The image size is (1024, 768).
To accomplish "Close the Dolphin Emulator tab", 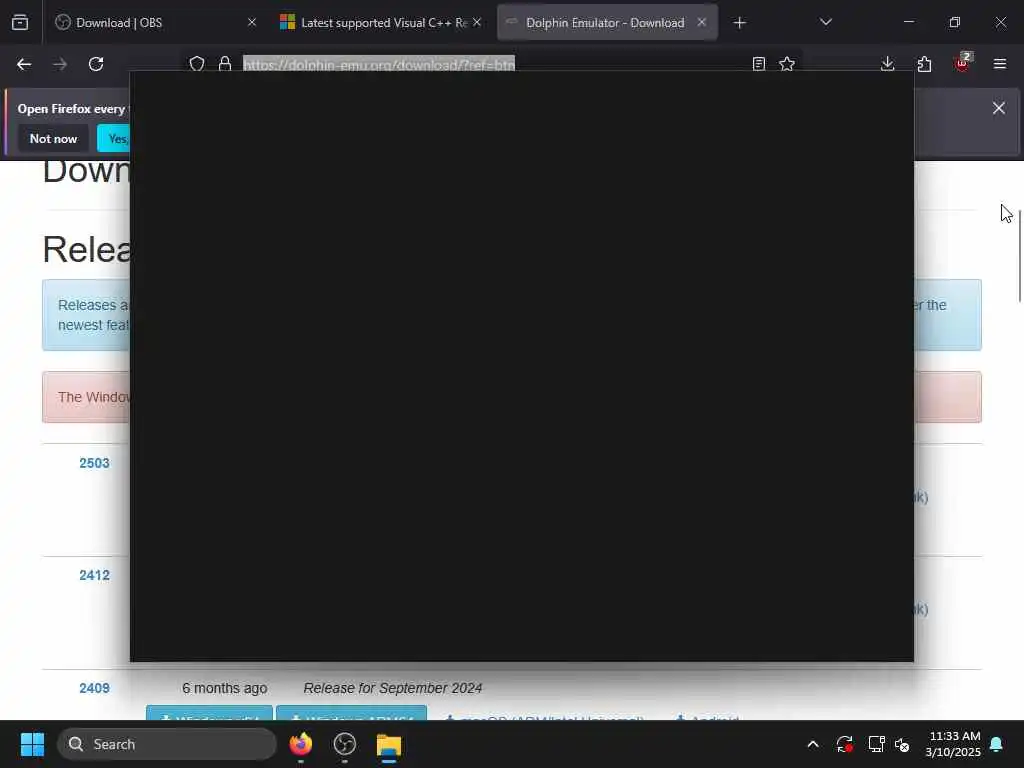I will [x=701, y=22].
